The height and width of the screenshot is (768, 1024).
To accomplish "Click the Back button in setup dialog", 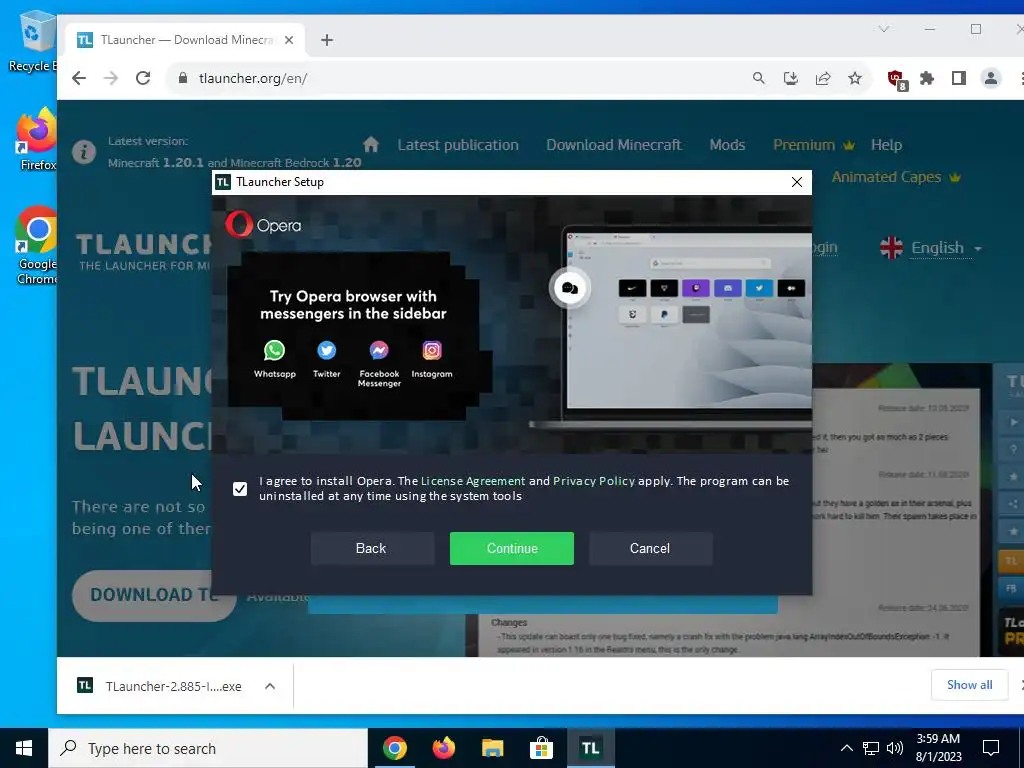I will (x=372, y=548).
